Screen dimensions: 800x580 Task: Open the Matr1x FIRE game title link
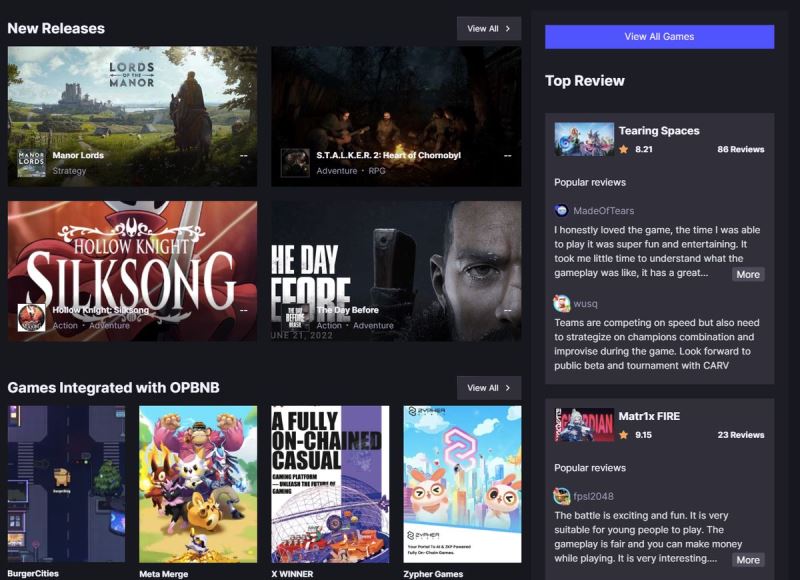pos(649,417)
